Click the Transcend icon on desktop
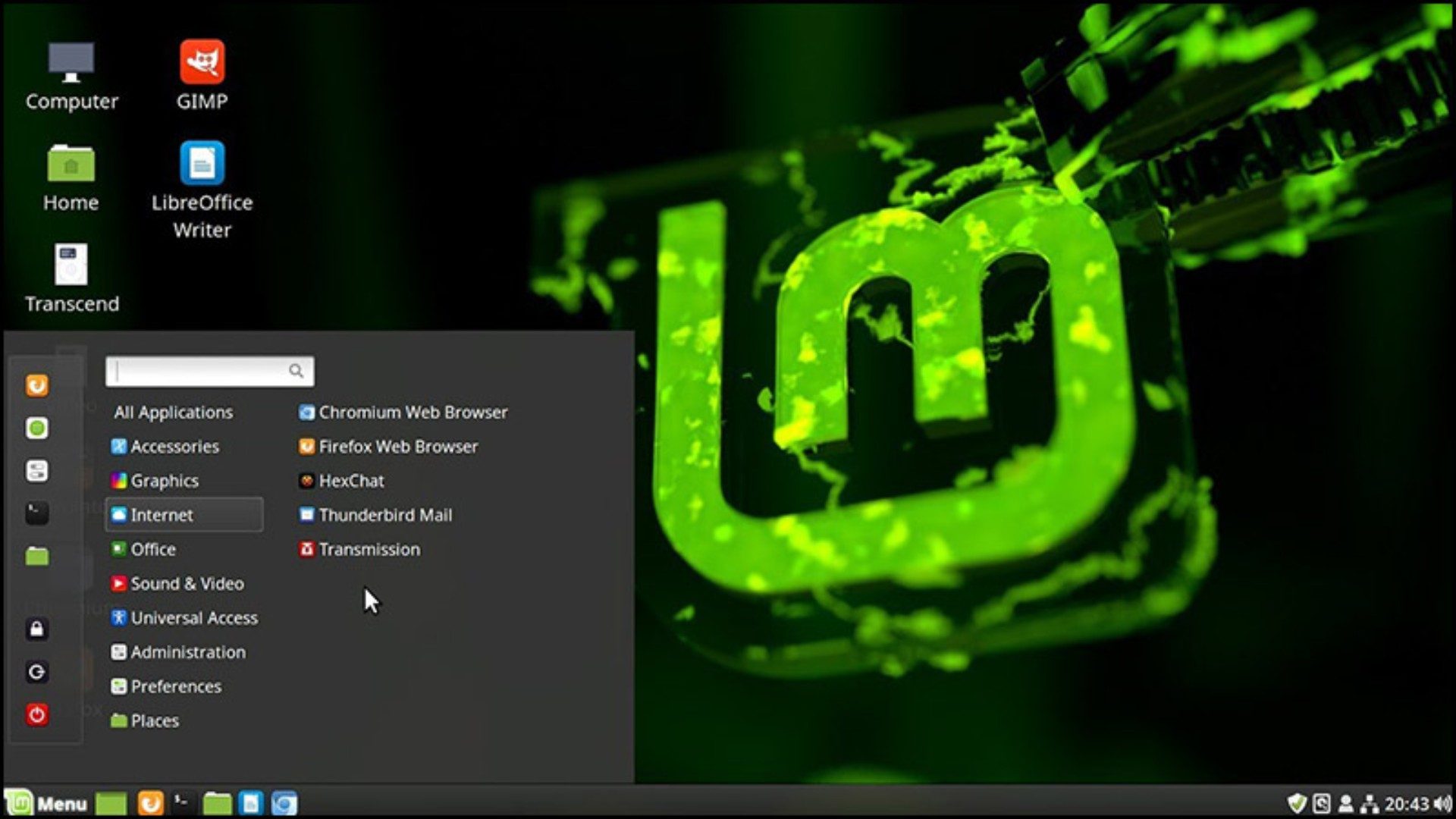Screen dimensions: 1456x819 [72, 265]
